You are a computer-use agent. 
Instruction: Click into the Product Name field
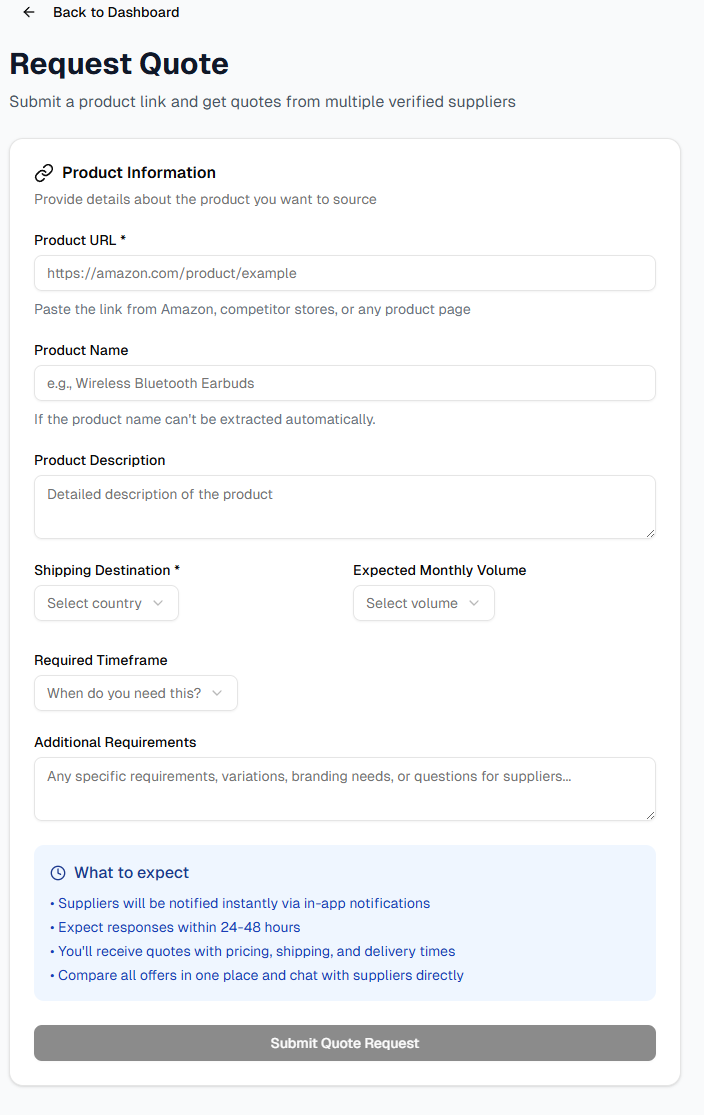(344, 383)
